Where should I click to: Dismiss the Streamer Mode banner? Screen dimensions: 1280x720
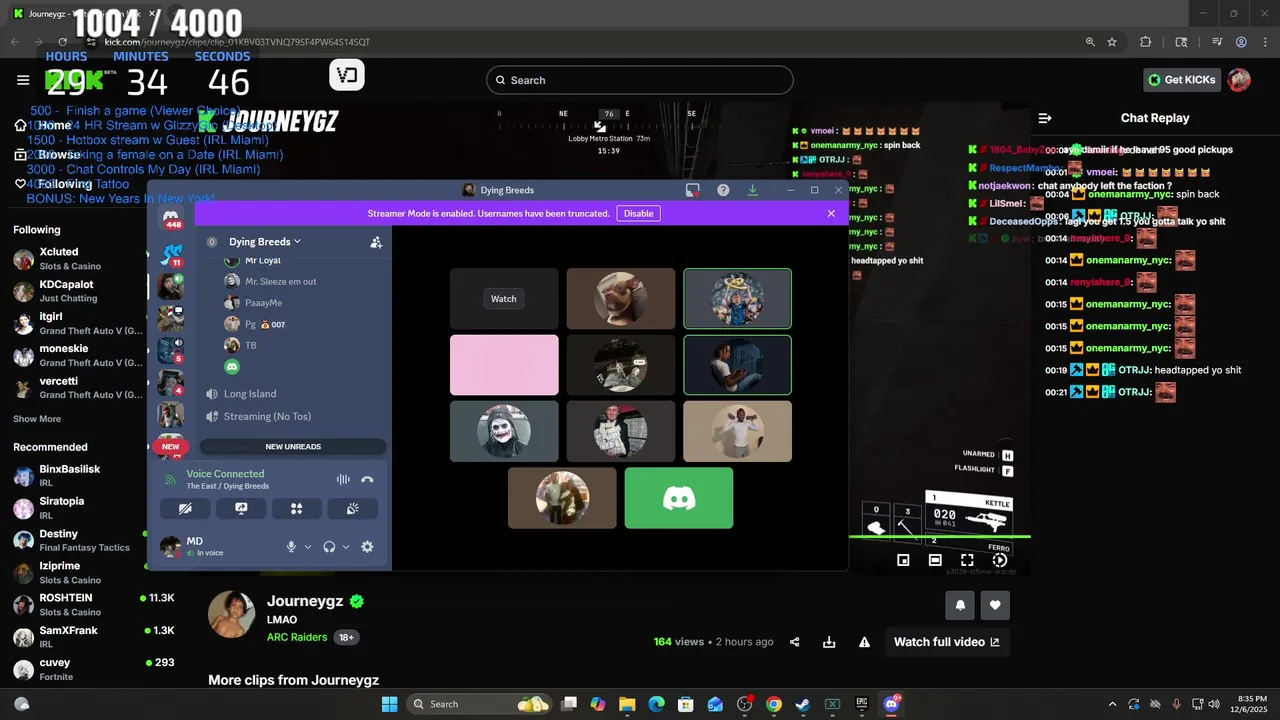coord(831,213)
